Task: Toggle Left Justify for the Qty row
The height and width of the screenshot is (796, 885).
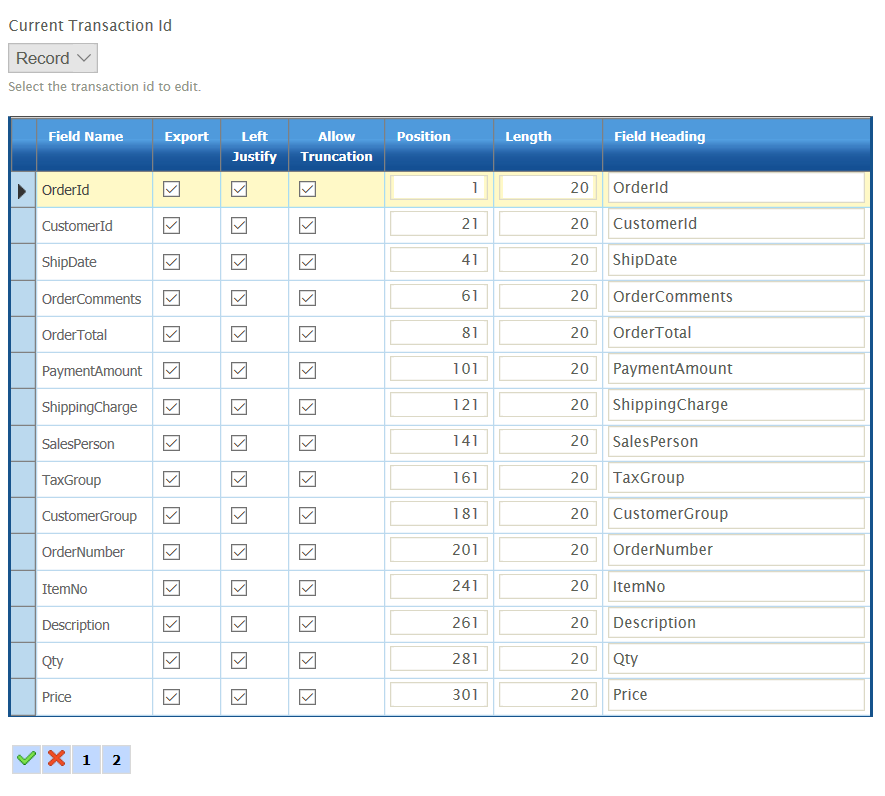Action: click(x=239, y=660)
